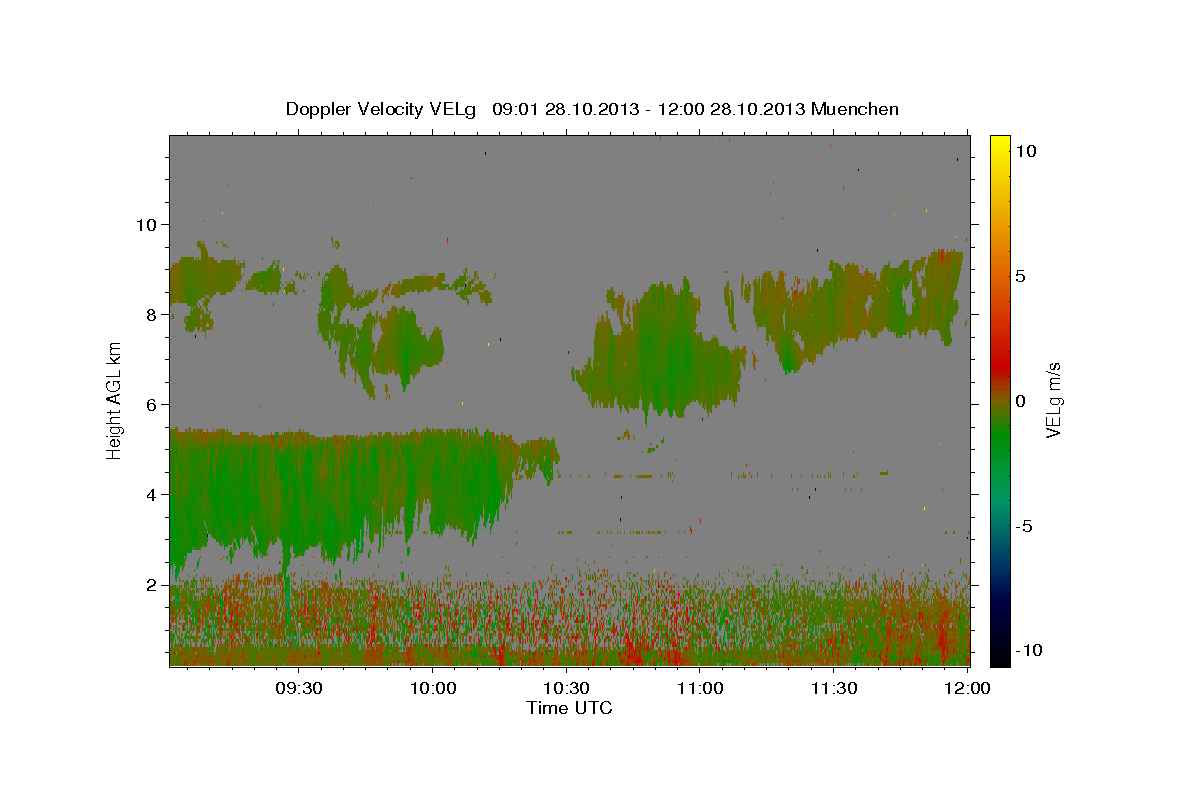Click the plot title starting 'Doppler Velocity VELg'

pos(592,109)
